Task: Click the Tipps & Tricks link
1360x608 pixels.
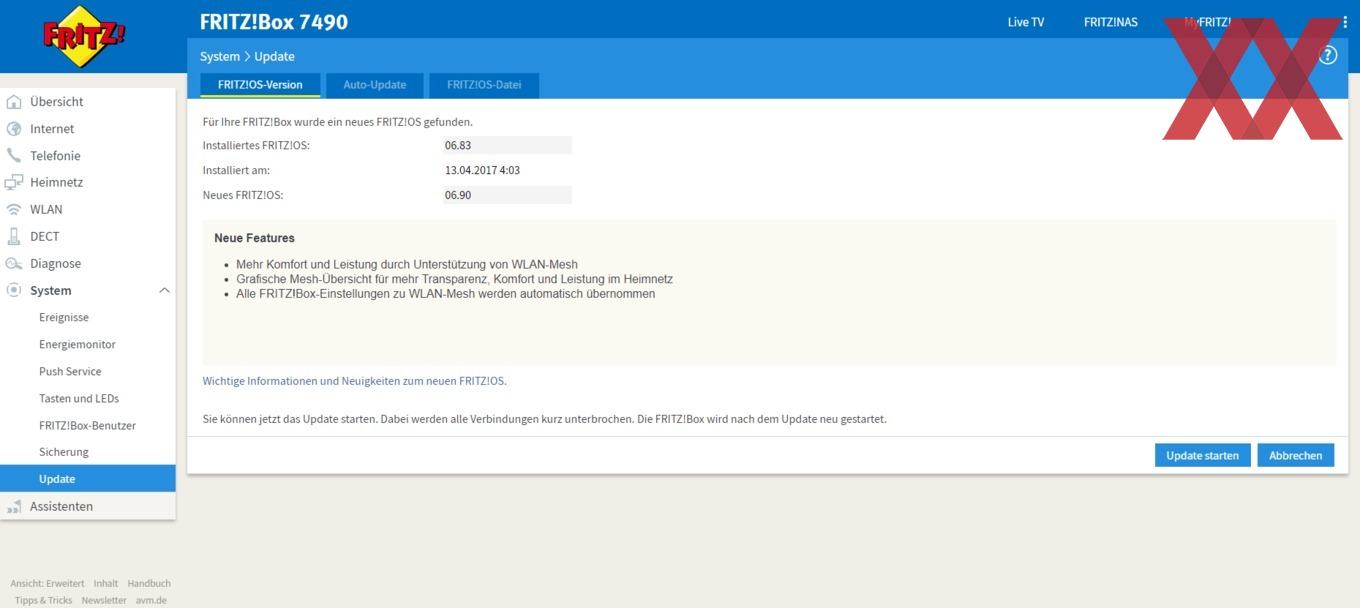Action: (43, 601)
